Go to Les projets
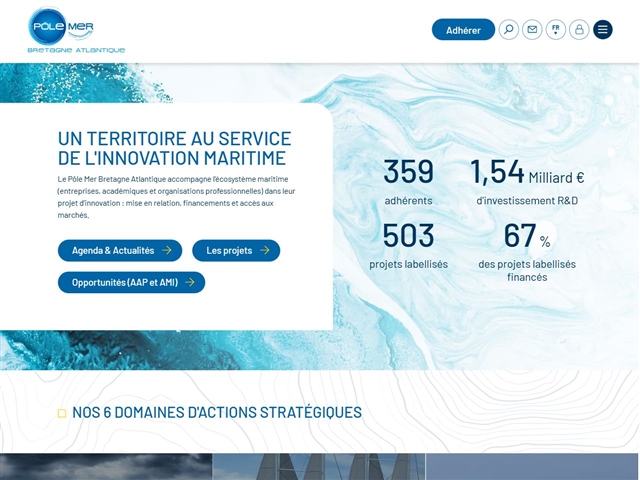Viewport: 640px width, 480px height. [x=236, y=251]
